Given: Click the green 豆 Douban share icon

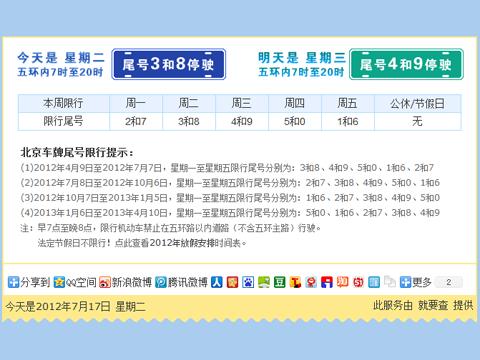Looking at the screenshot, I should (x=279, y=282).
